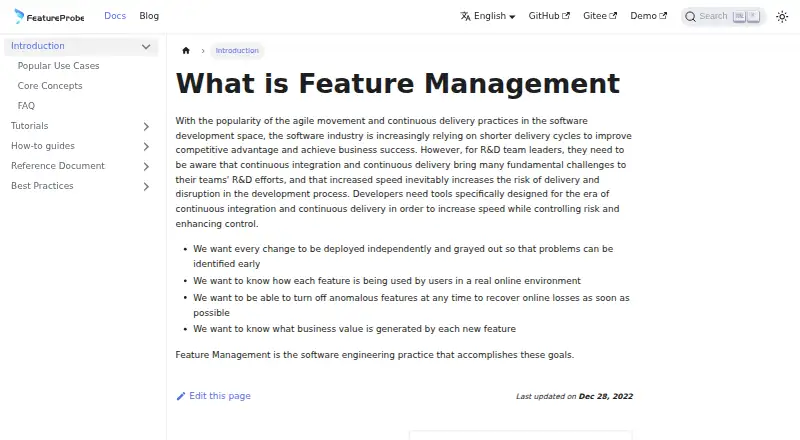
Task: Select Best Practices in the sidebar
Action: coord(42,186)
